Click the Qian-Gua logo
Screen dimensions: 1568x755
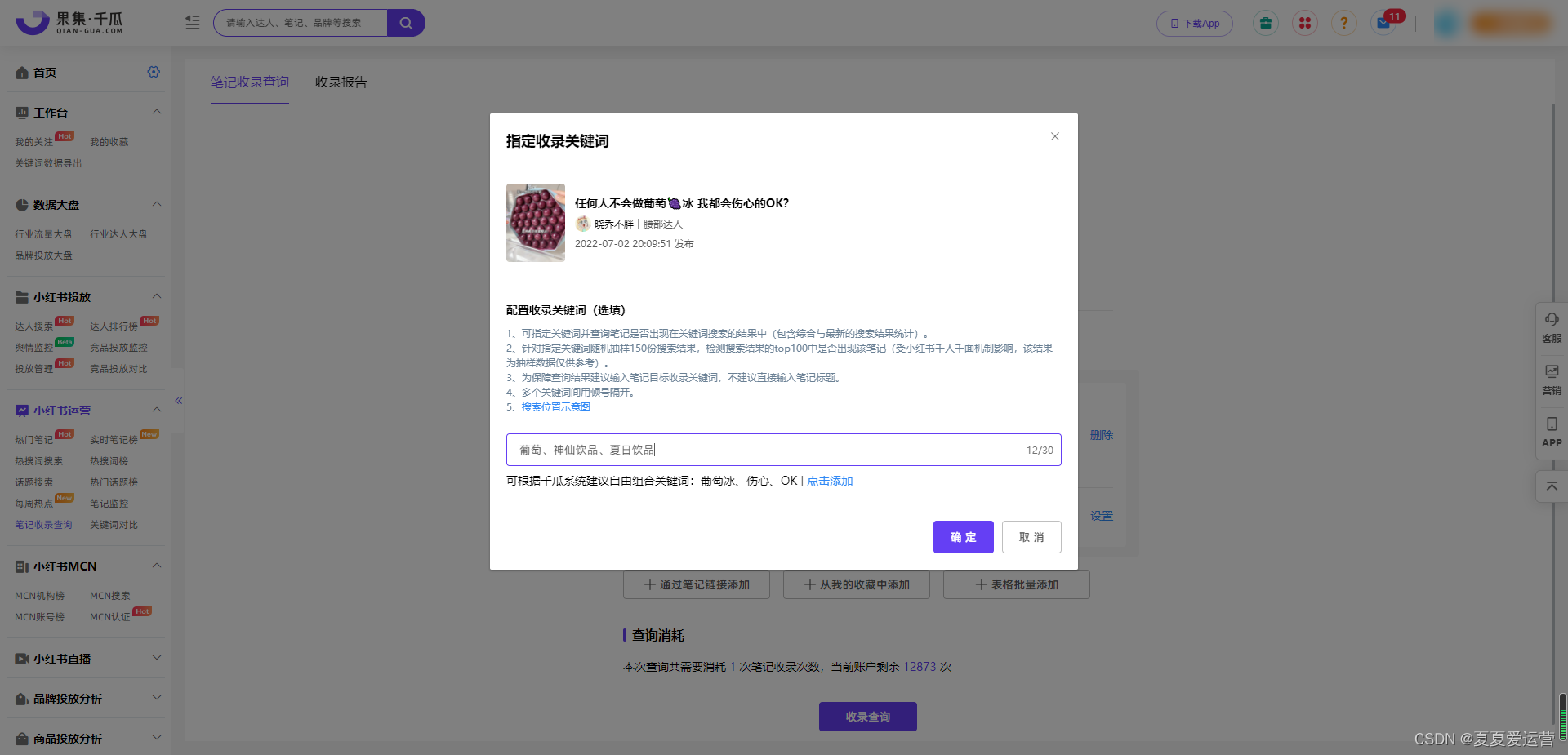pyautogui.click(x=69, y=23)
